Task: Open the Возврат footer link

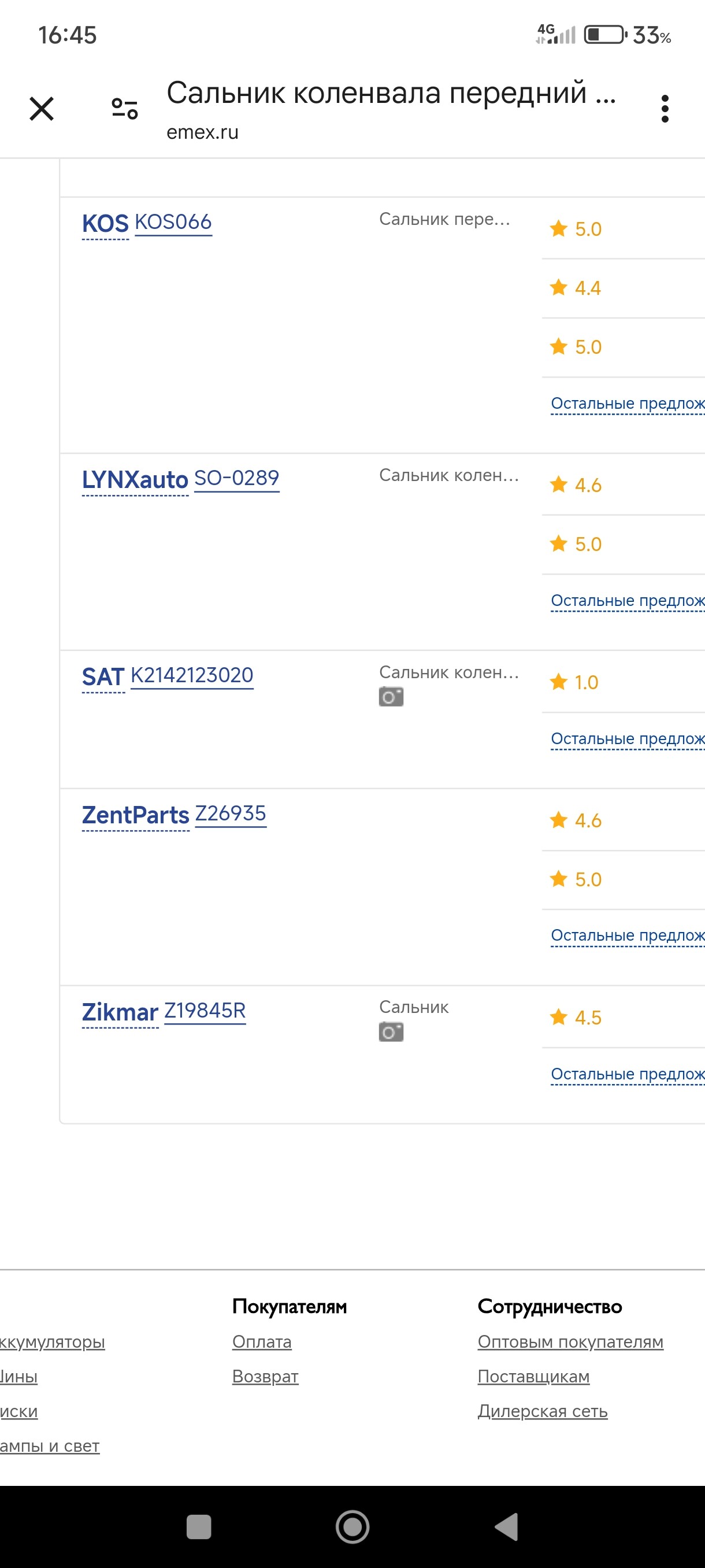Action: pos(265,1376)
